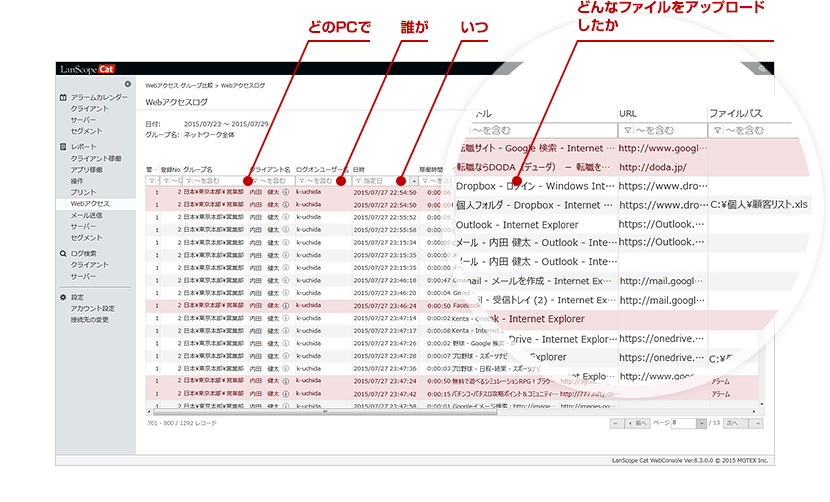Click the funnel icon in the 登録No filter
Viewport: 830px width, 502px height.
166,181
